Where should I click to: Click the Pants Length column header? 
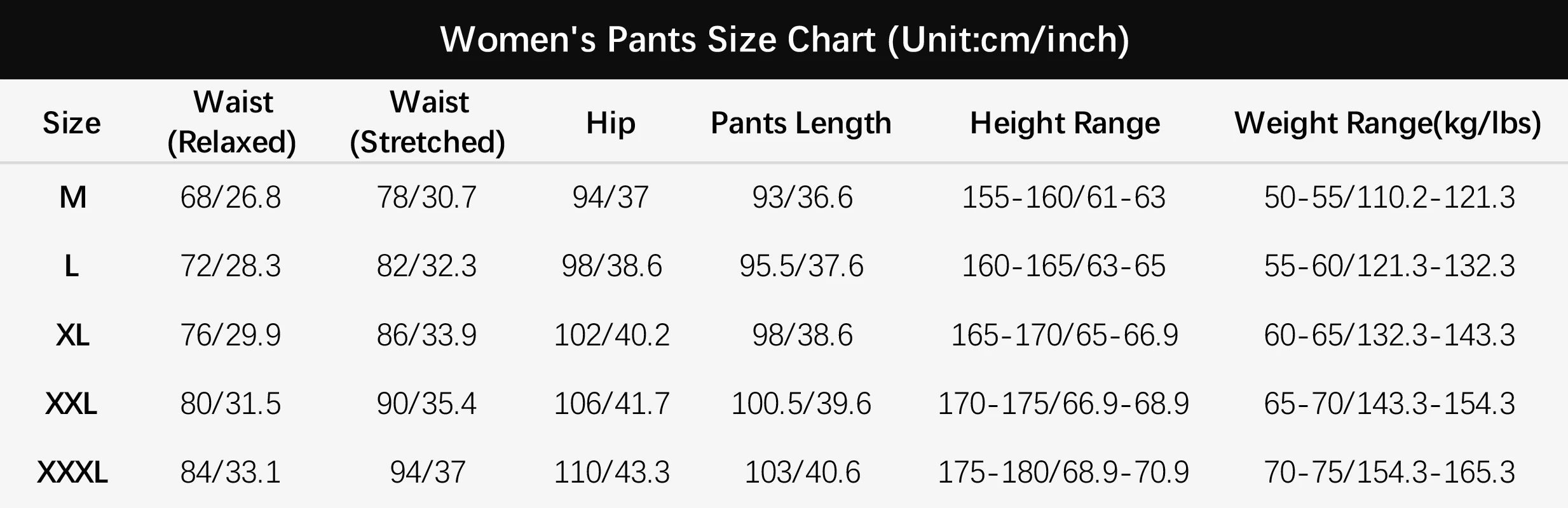[x=801, y=123]
